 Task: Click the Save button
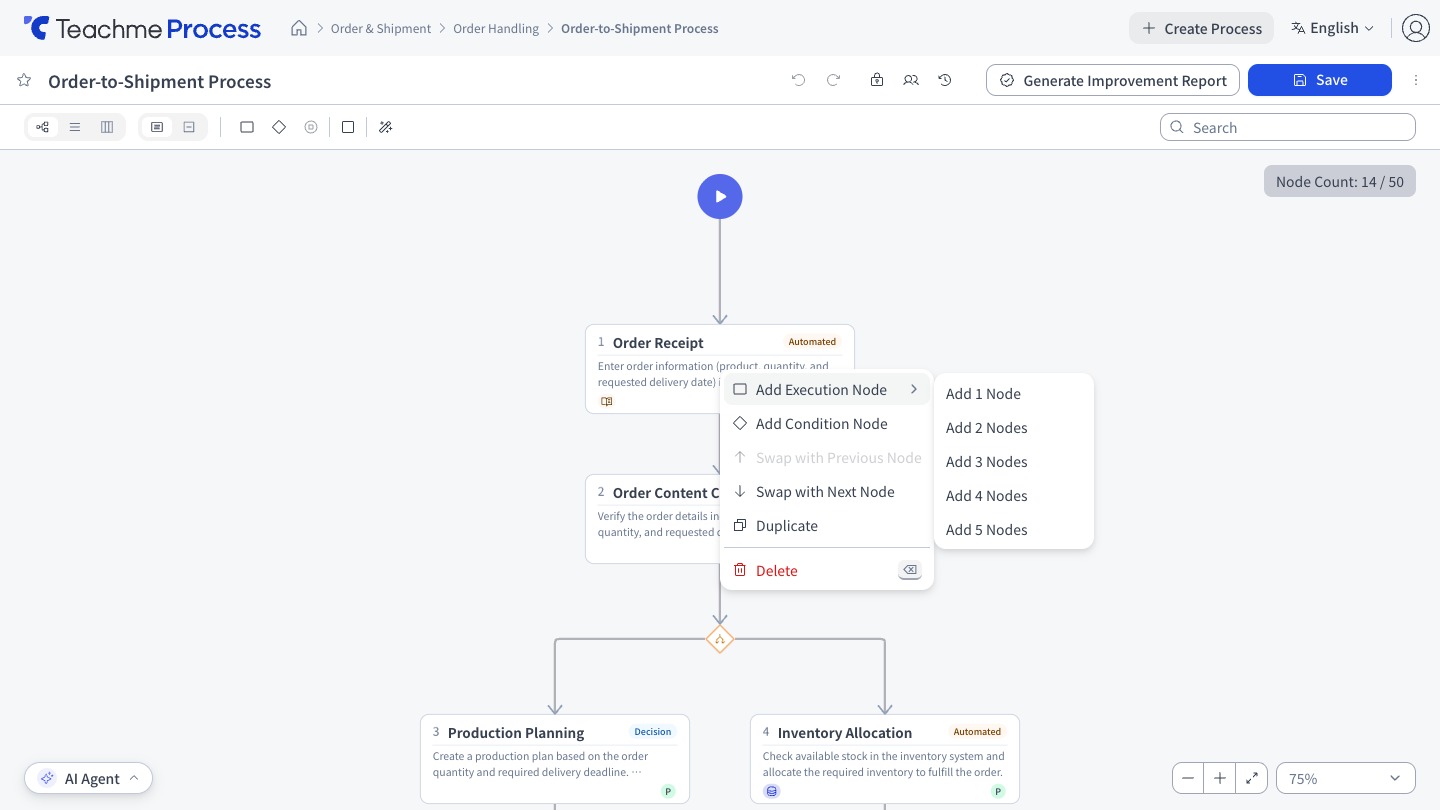(x=1320, y=80)
